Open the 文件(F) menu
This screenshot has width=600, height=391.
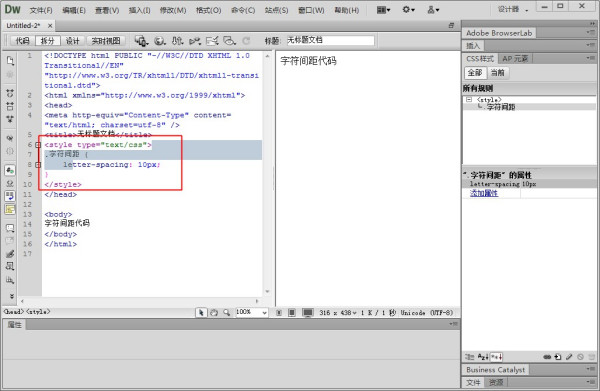(x=41, y=10)
